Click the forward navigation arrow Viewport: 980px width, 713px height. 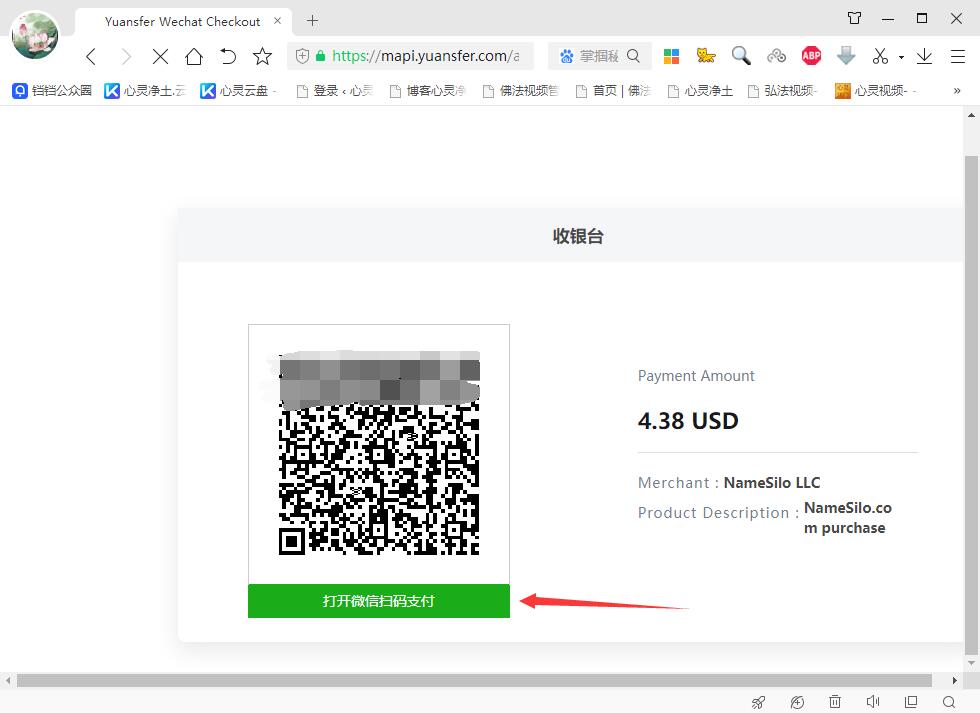[126, 56]
